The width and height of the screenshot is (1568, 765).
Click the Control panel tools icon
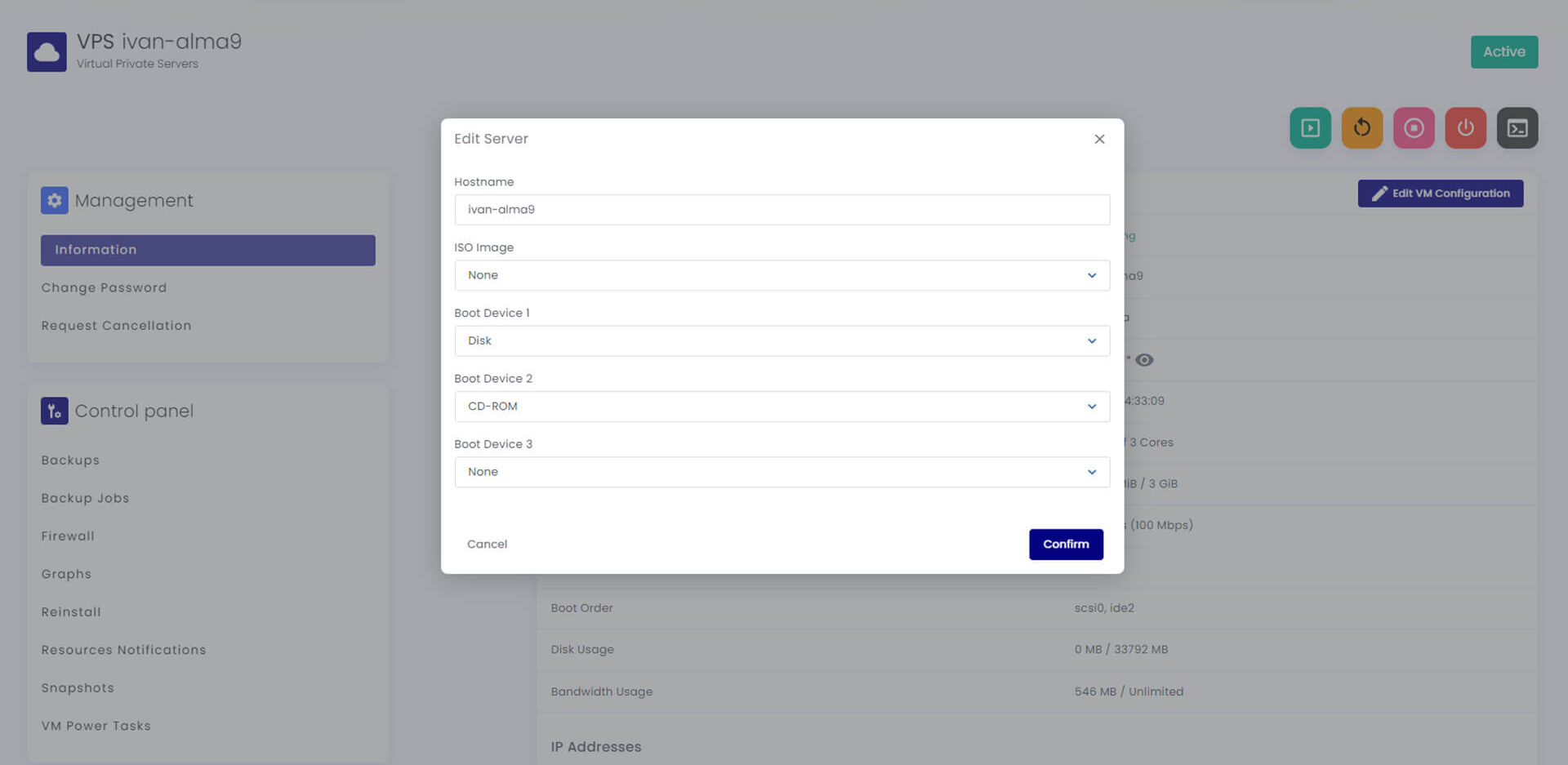point(54,411)
